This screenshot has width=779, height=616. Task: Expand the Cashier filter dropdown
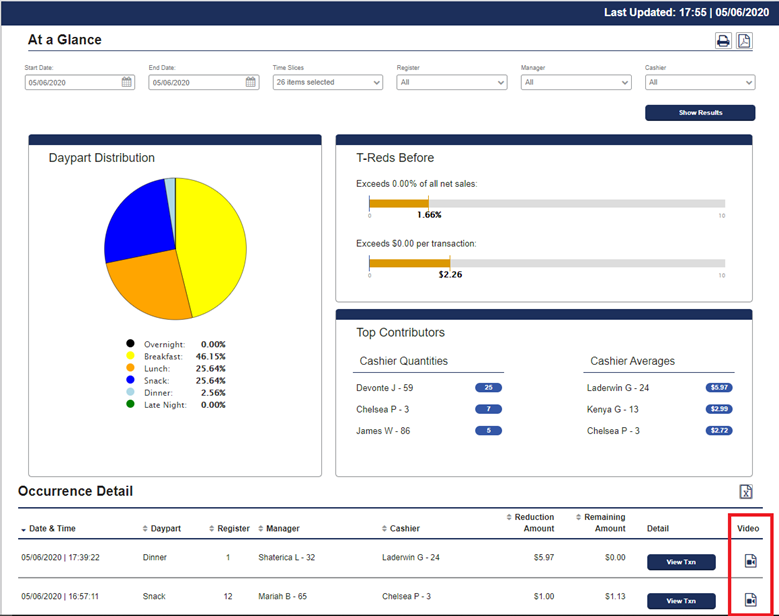[x=699, y=82]
